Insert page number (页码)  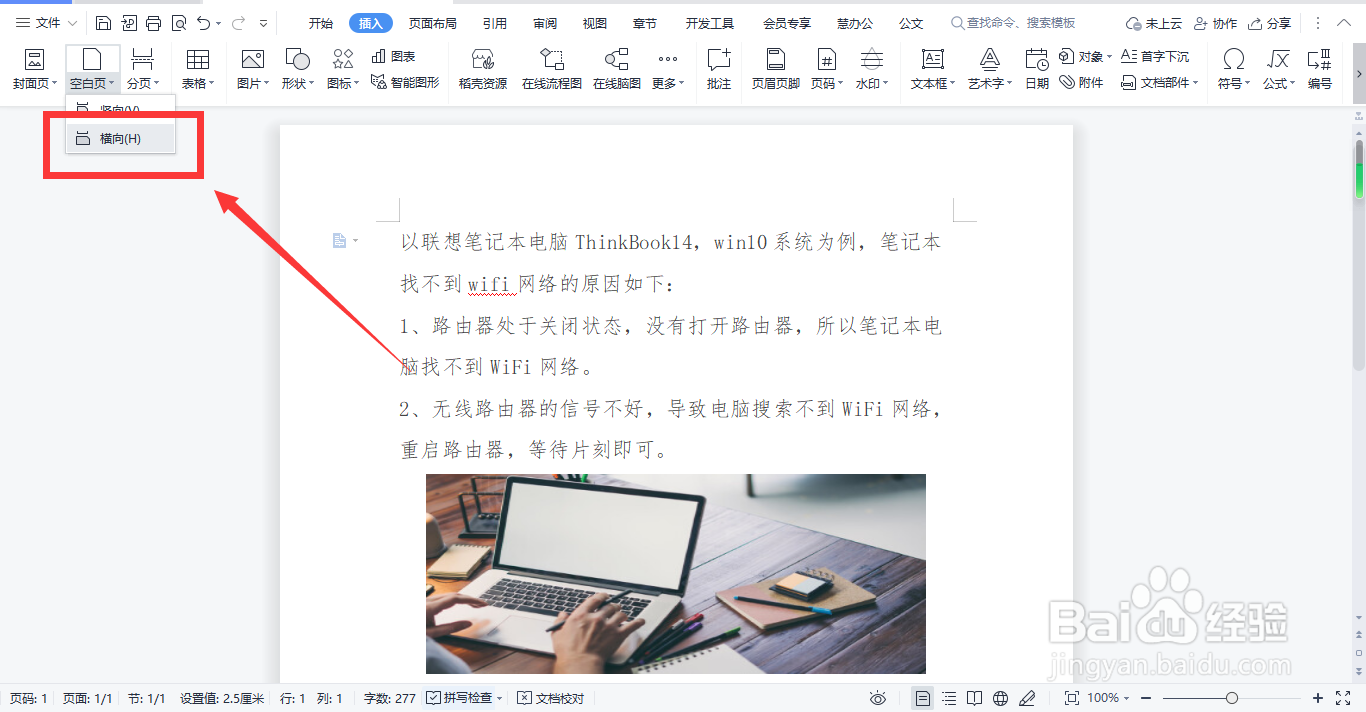point(827,69)
